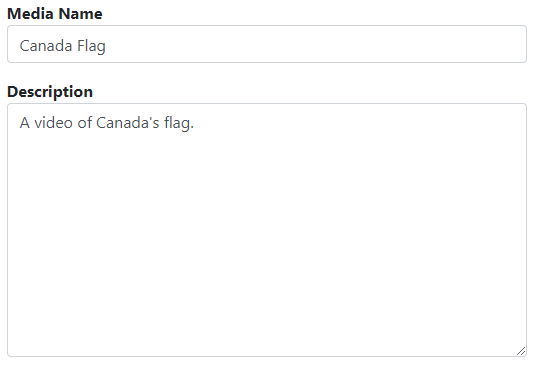Click the word Media in the label
This screenshot has width=546, height=366.
[x=30, y=14]
